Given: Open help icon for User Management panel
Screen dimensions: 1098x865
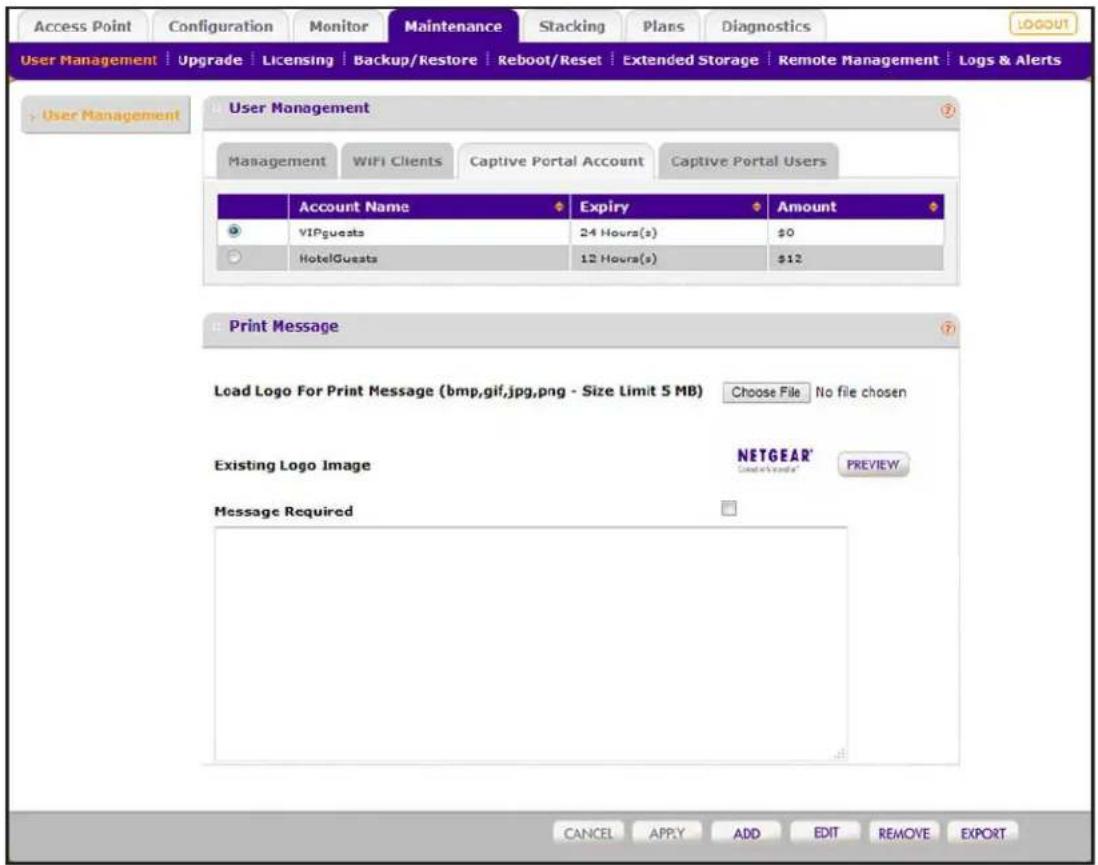Looking at the screenshot, I should point(947,111).
